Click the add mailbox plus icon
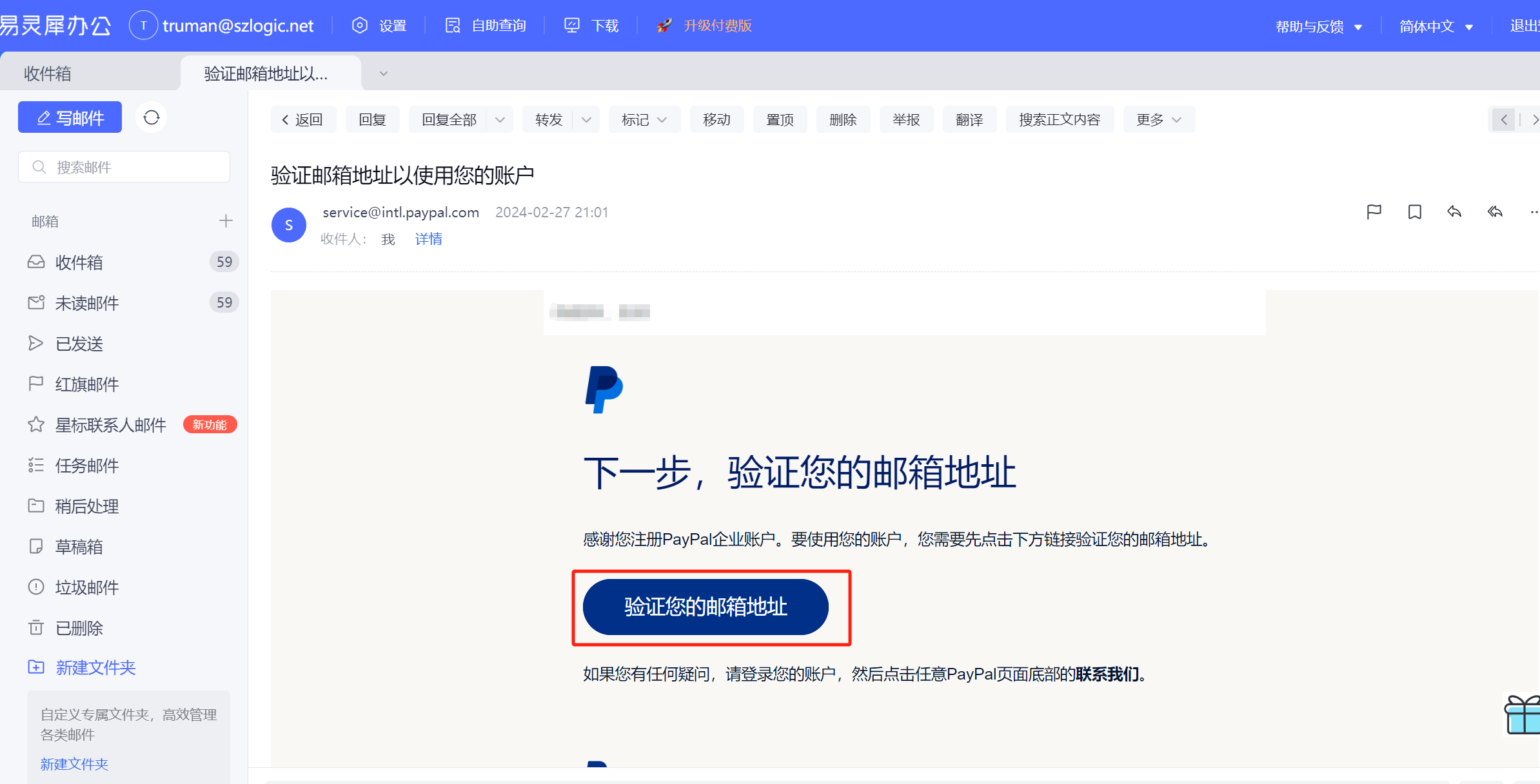Screen dimensions: 1540x784 [225, 220]
